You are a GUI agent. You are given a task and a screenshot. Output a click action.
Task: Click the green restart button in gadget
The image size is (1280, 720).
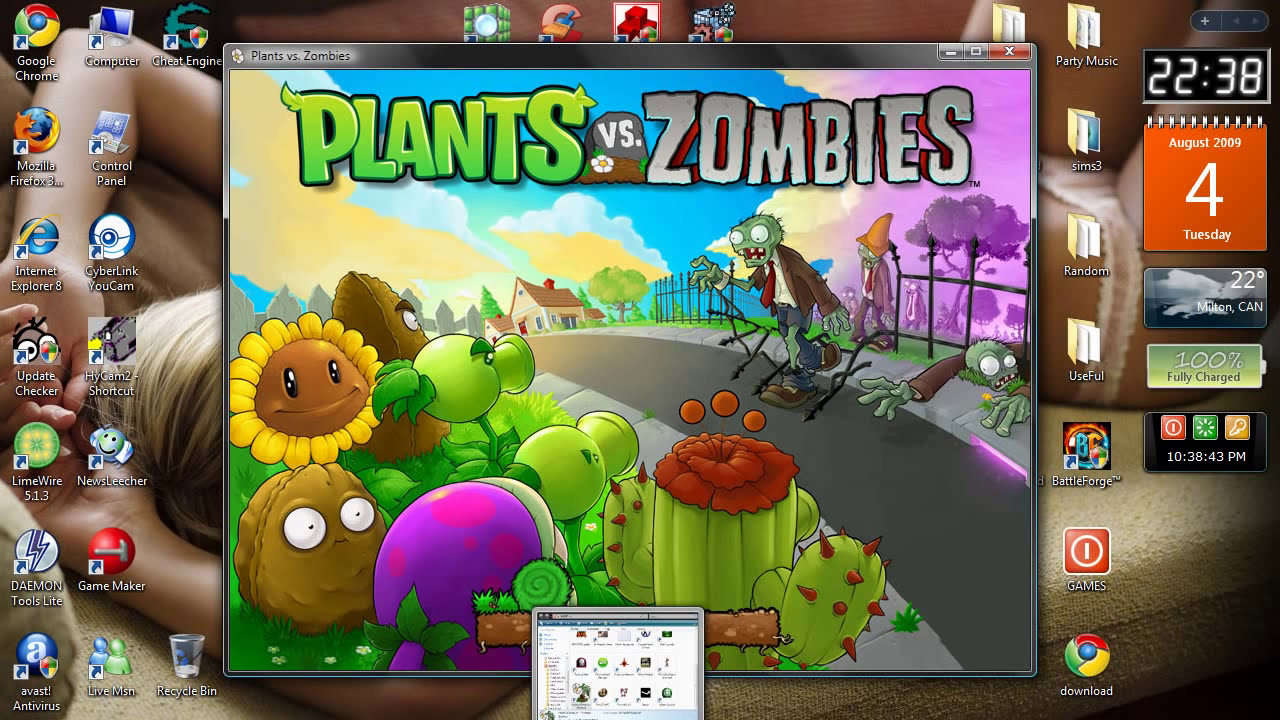coord(1205,428)
